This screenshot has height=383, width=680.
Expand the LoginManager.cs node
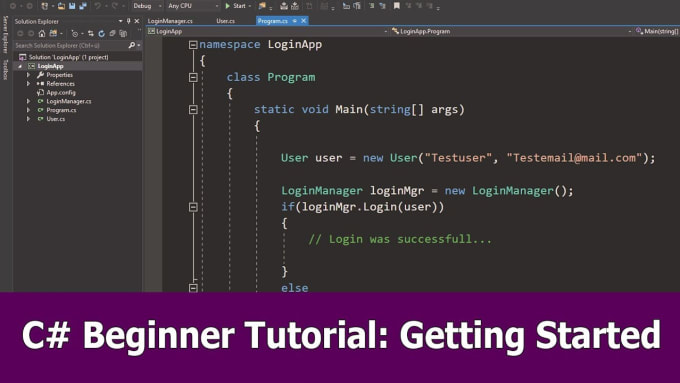coord(29,101)
